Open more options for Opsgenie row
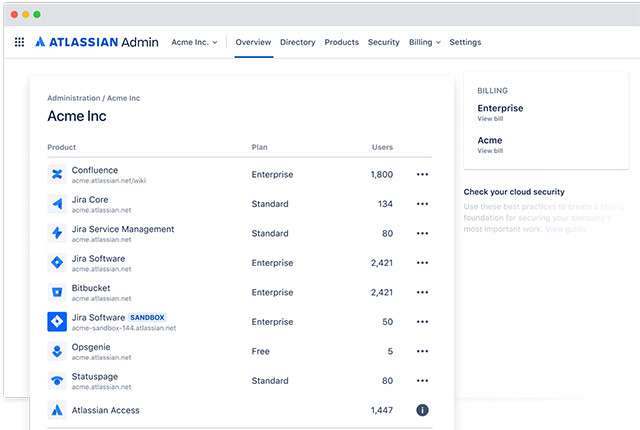This screenshot has height=430, width=640. pyautogui.click(x=422, y=351)
